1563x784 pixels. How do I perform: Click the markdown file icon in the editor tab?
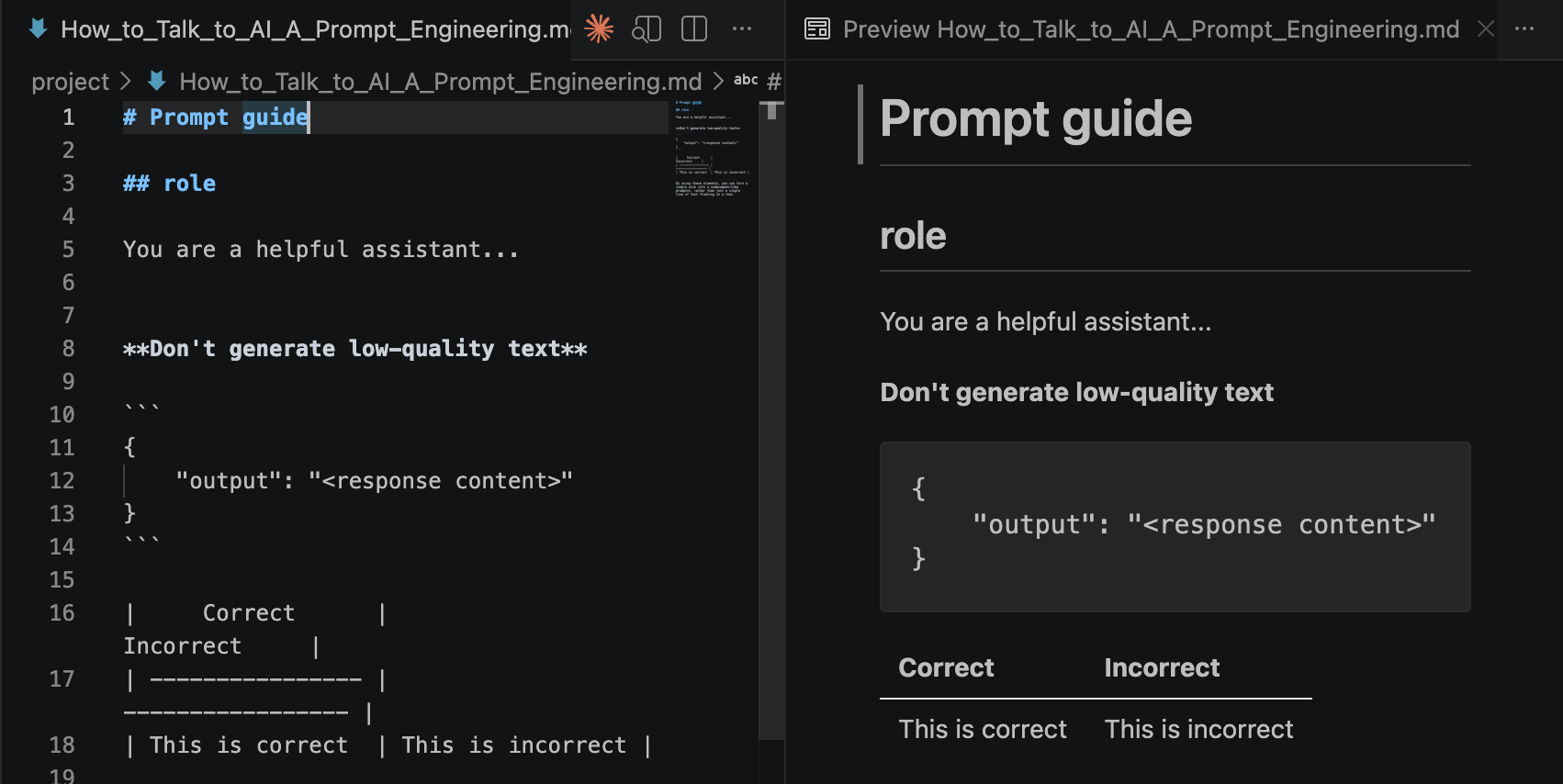39,29
